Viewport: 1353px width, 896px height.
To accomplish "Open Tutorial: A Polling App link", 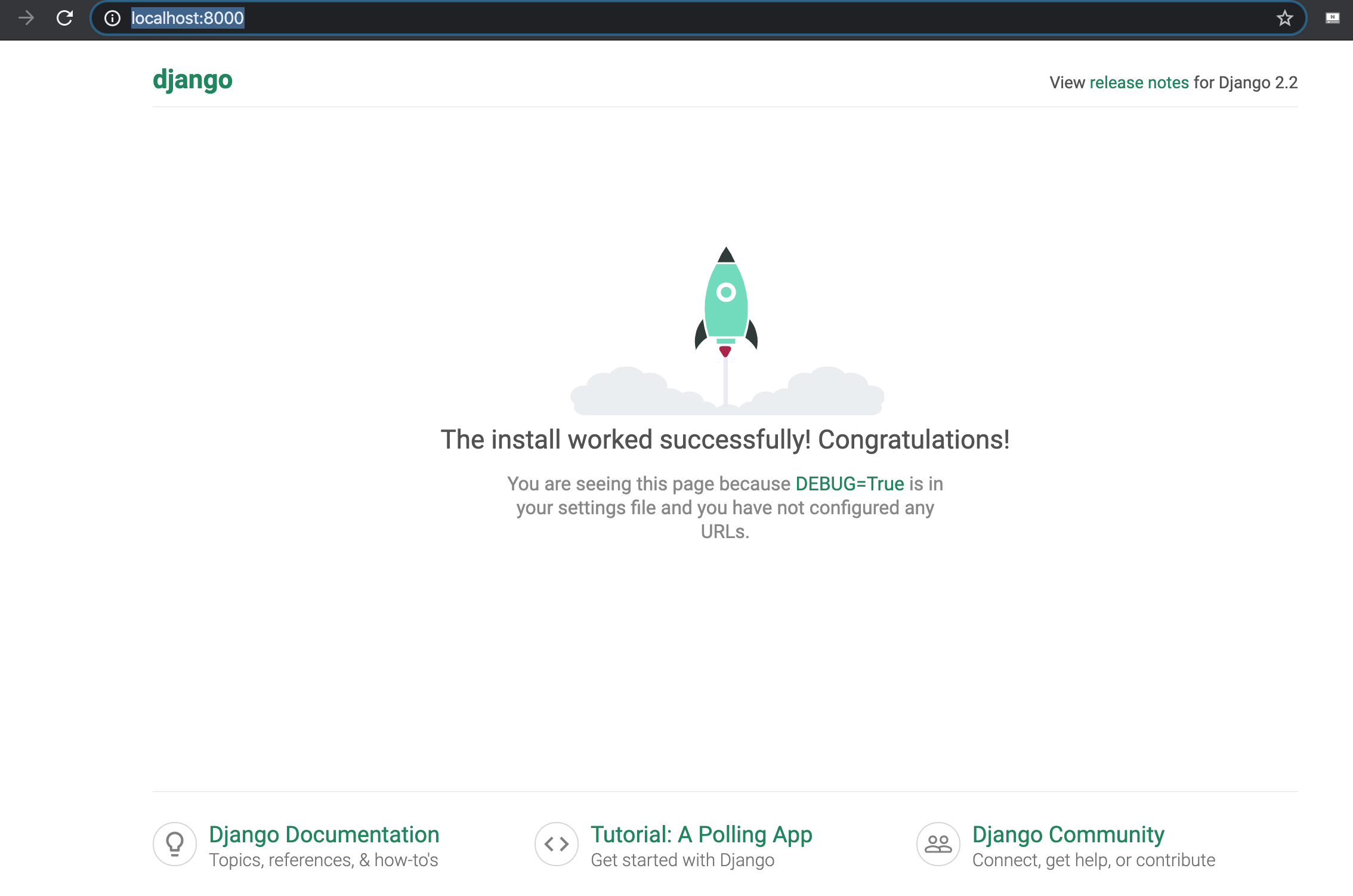I will (701, 835).
